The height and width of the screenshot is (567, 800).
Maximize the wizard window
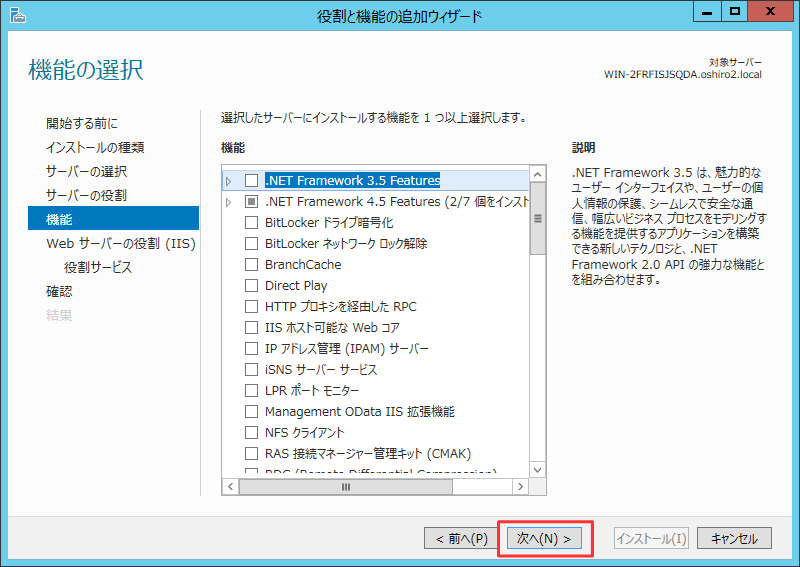[x=734, y=11]
